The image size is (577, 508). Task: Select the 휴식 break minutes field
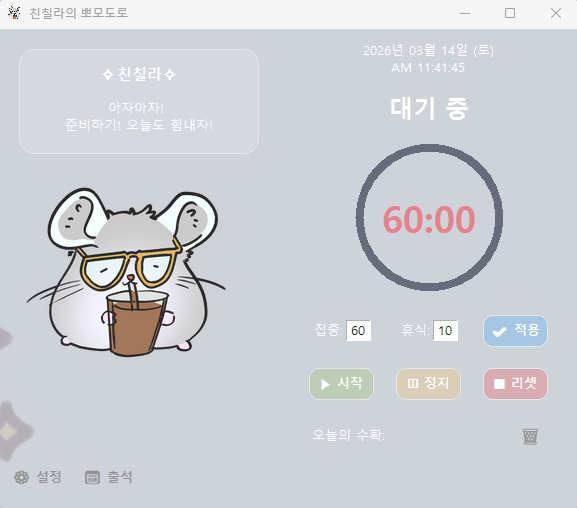tap(445, 331)
